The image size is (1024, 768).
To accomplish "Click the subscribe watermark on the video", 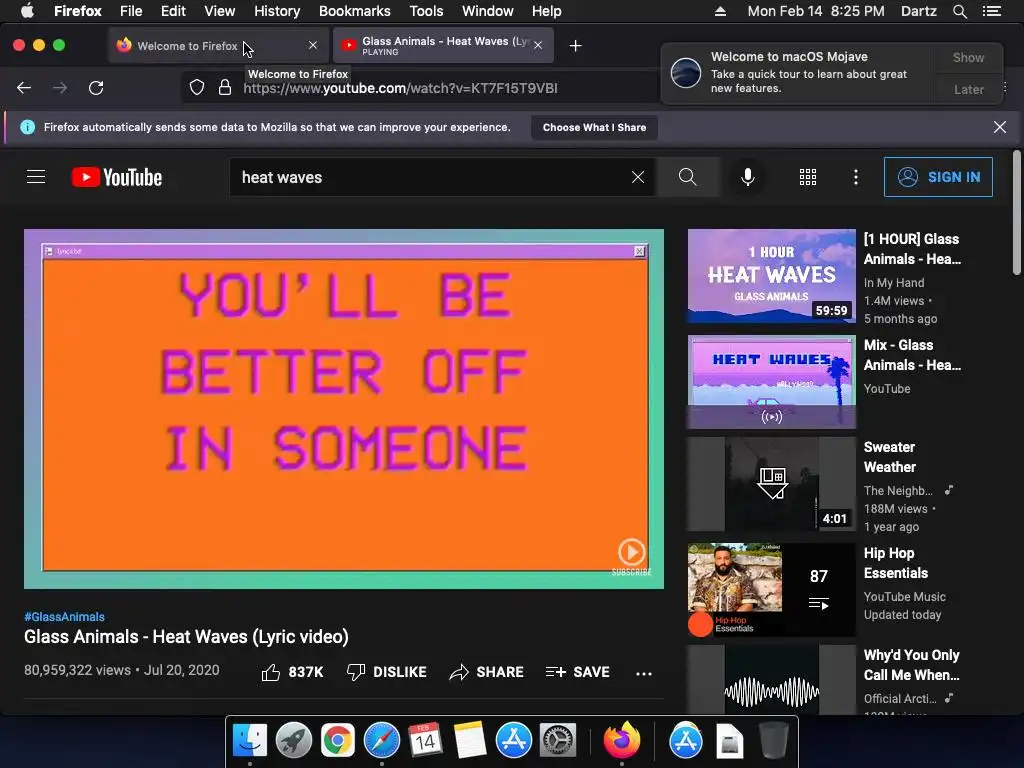I will (x=632, y=557).
